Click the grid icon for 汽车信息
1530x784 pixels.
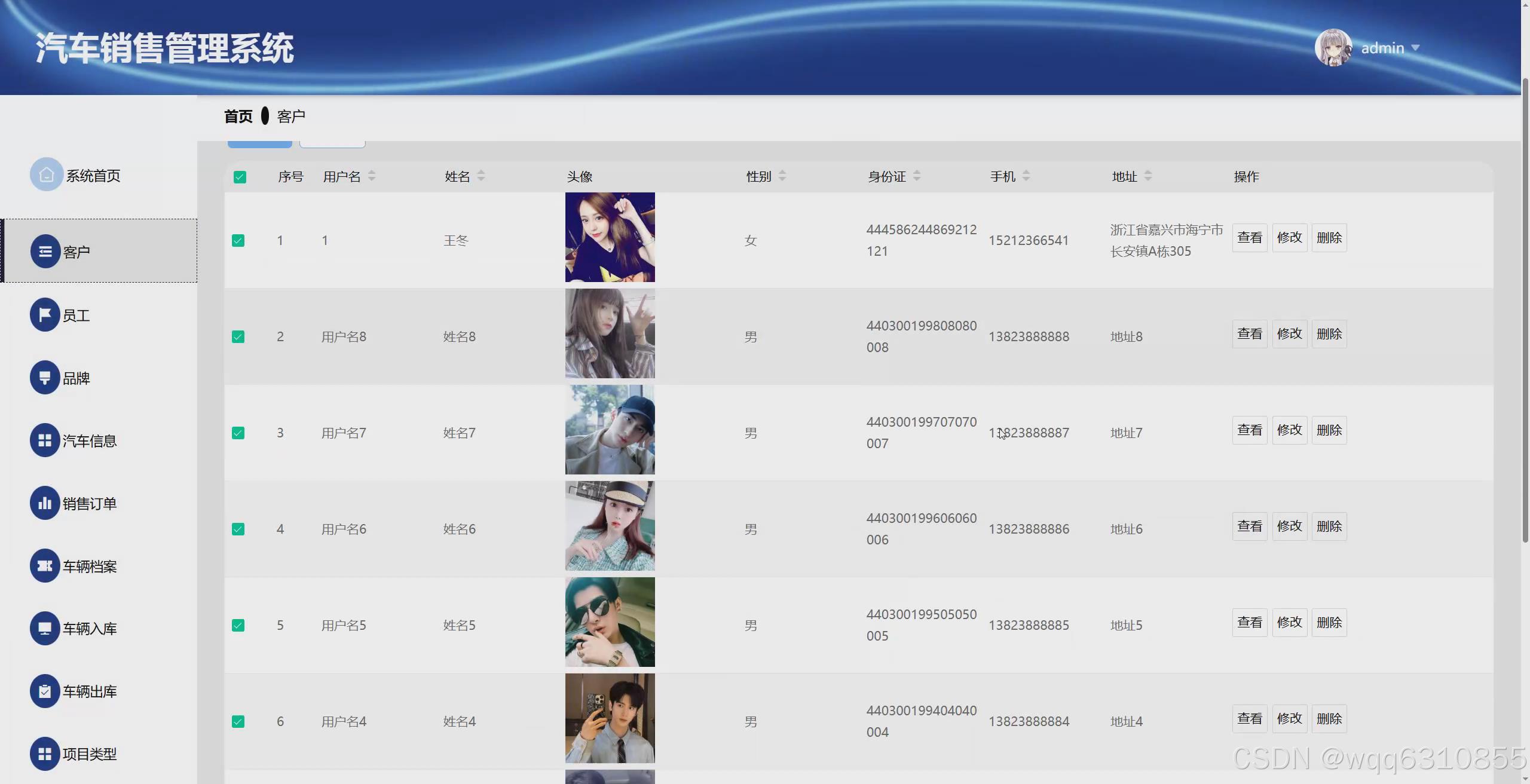pos(45,440)
